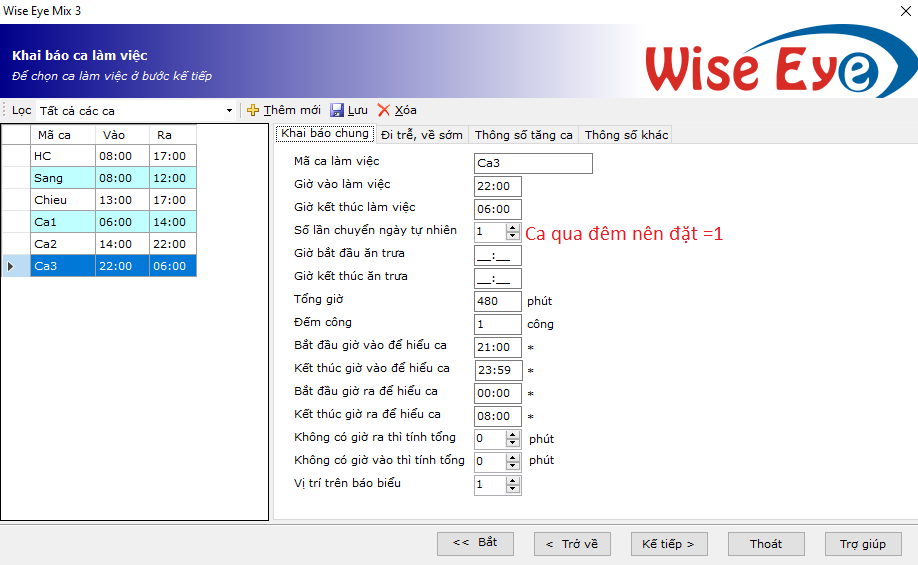The width and height of the screenshot is (918, 565).
Task: Click the Mã ca column header
Action: pyautogui.click(x=62, y=135)
